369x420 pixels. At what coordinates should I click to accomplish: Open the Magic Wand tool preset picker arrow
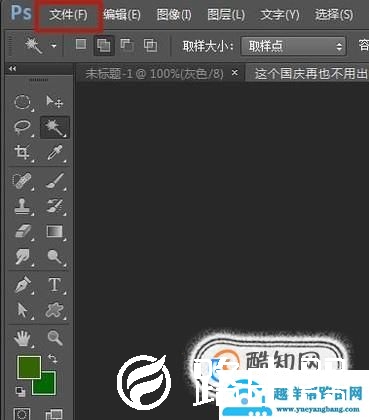click(x=54, y=46)
